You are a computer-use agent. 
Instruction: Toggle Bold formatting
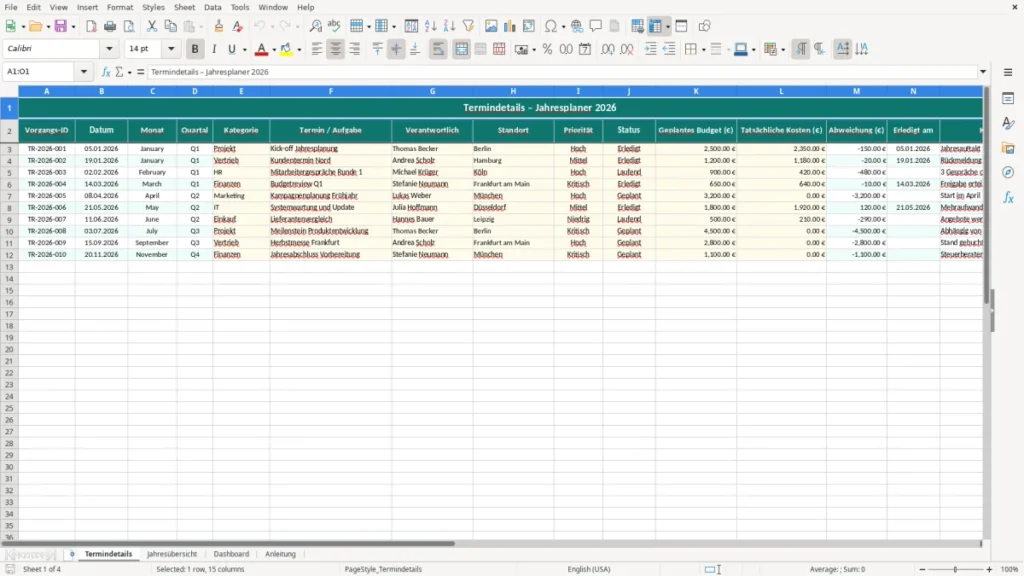(x=195, y=49)
